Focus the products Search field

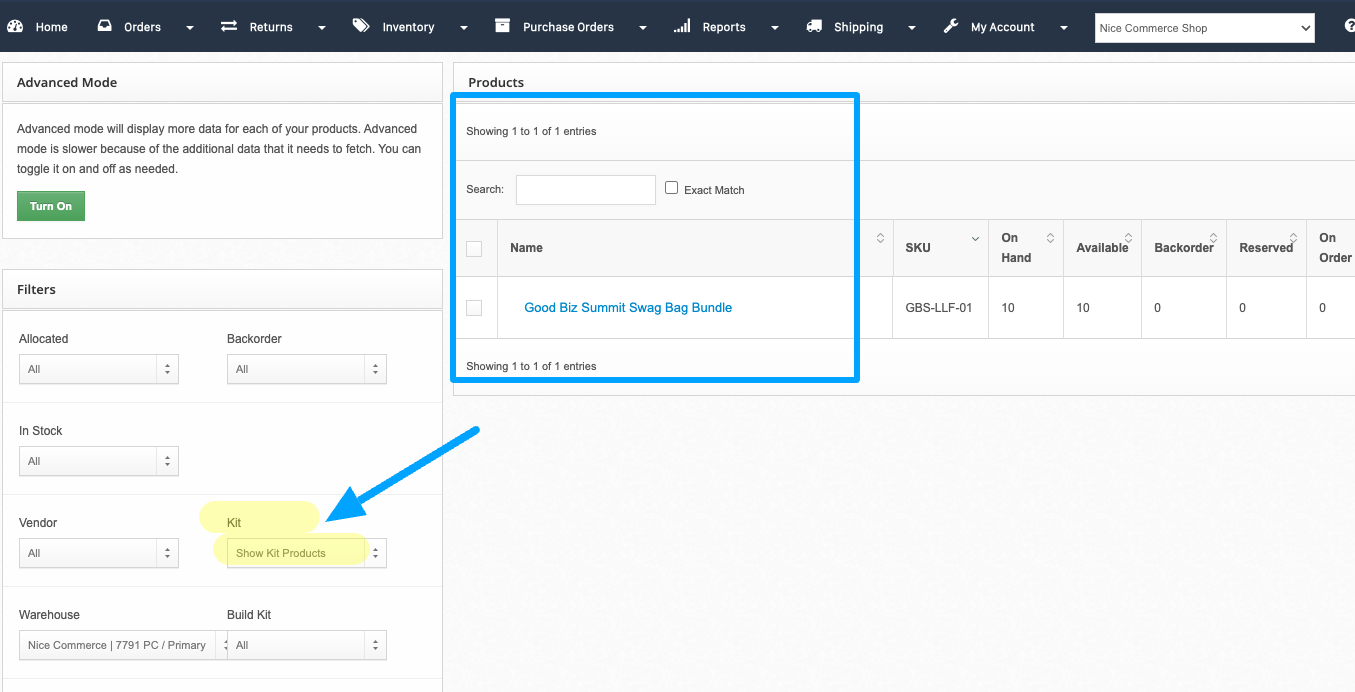click(x=586, y=189)
